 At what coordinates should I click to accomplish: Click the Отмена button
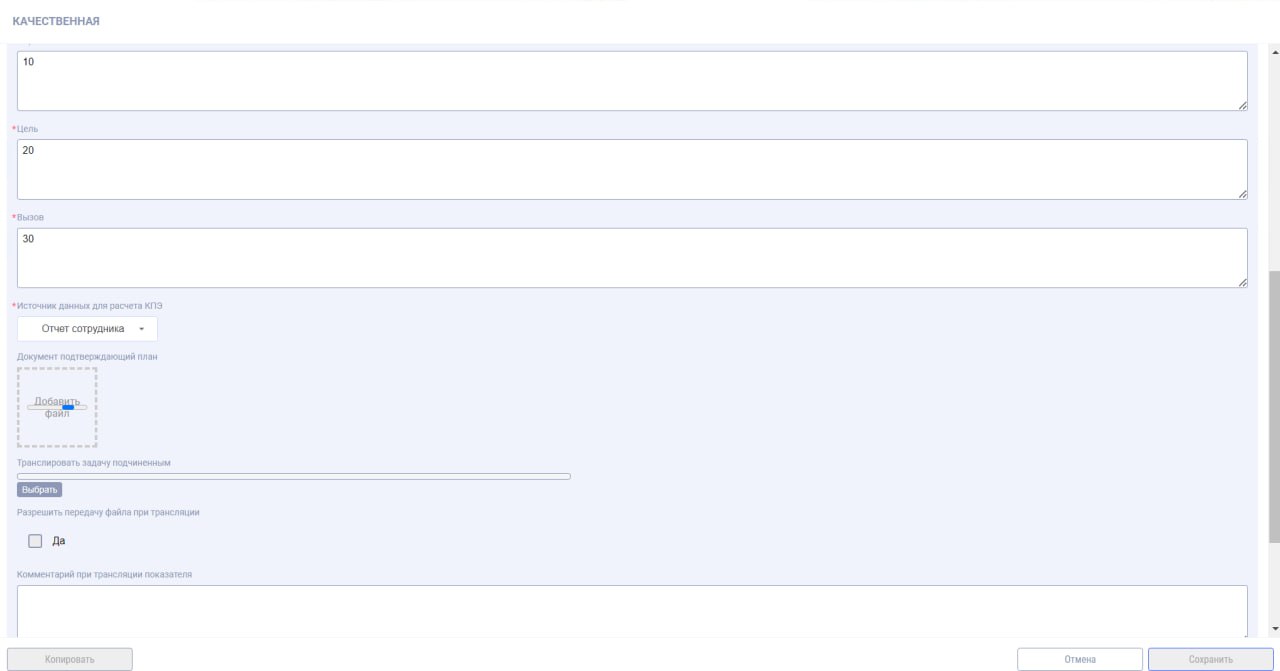1080,659
